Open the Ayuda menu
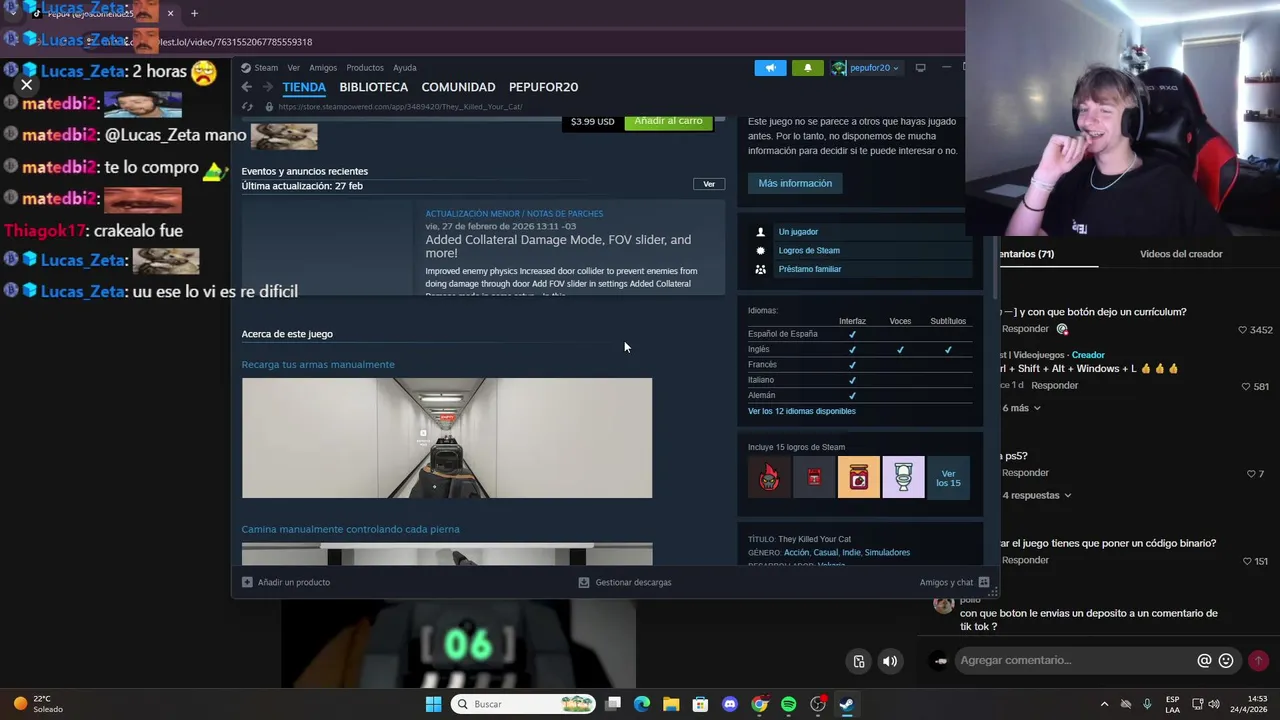The height and width of the screenshot is (720, 1280). point(405,68)
